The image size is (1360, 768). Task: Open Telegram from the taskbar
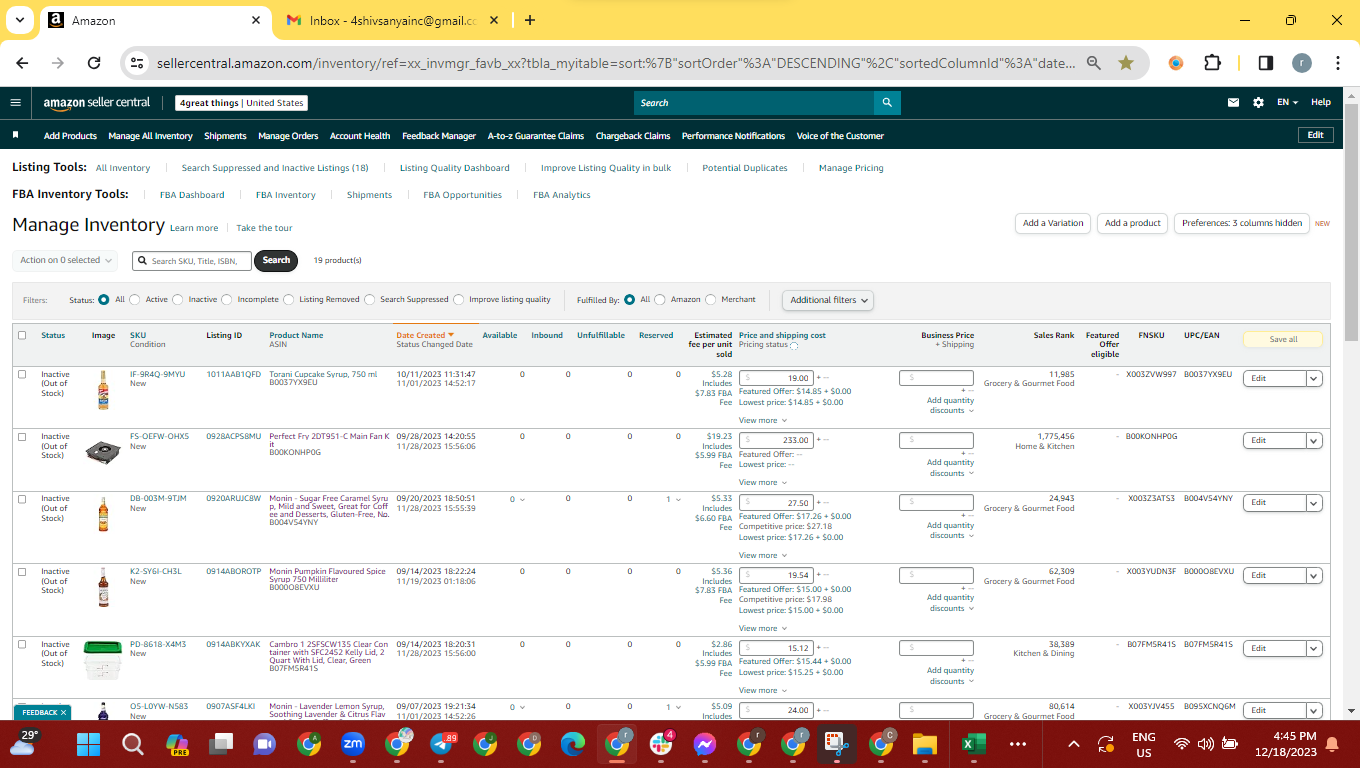[441, 744]
